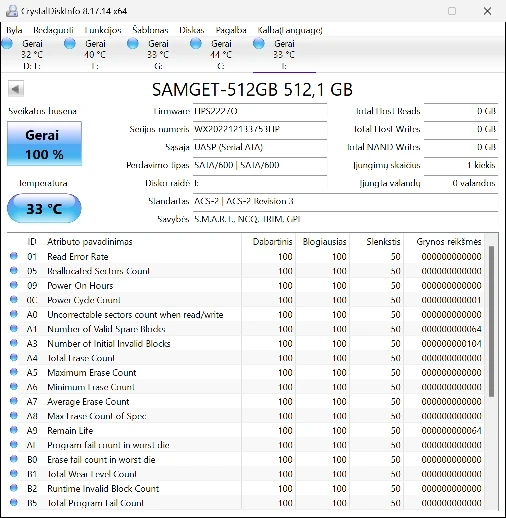This screenshot has height=518, width=506.
Task: Select the C: disk showing 44 °C
Action: (x=221, y=54)
